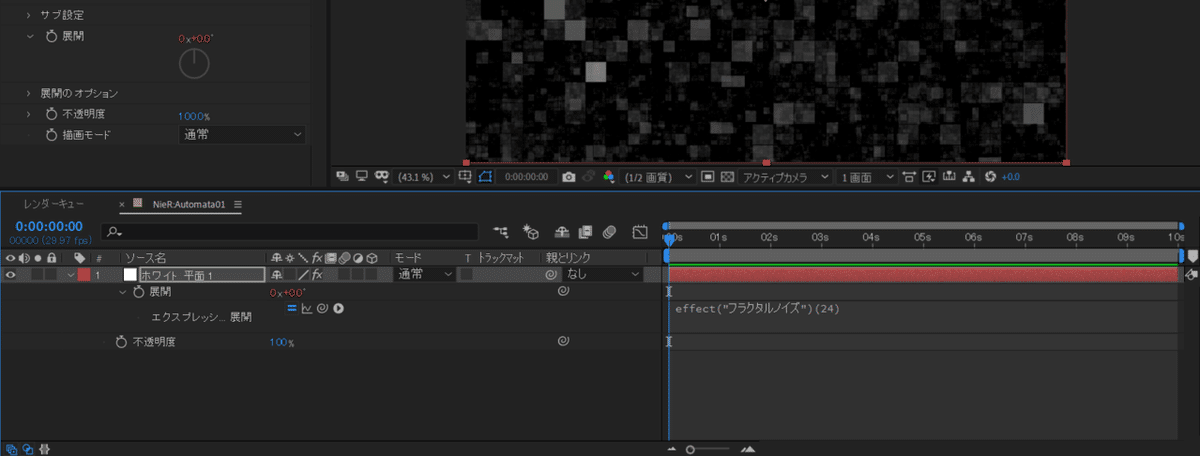Click the +0.0 exposure value
Image resolution: width=1200 pixels, height=456 pixels.
point(1011,177)
